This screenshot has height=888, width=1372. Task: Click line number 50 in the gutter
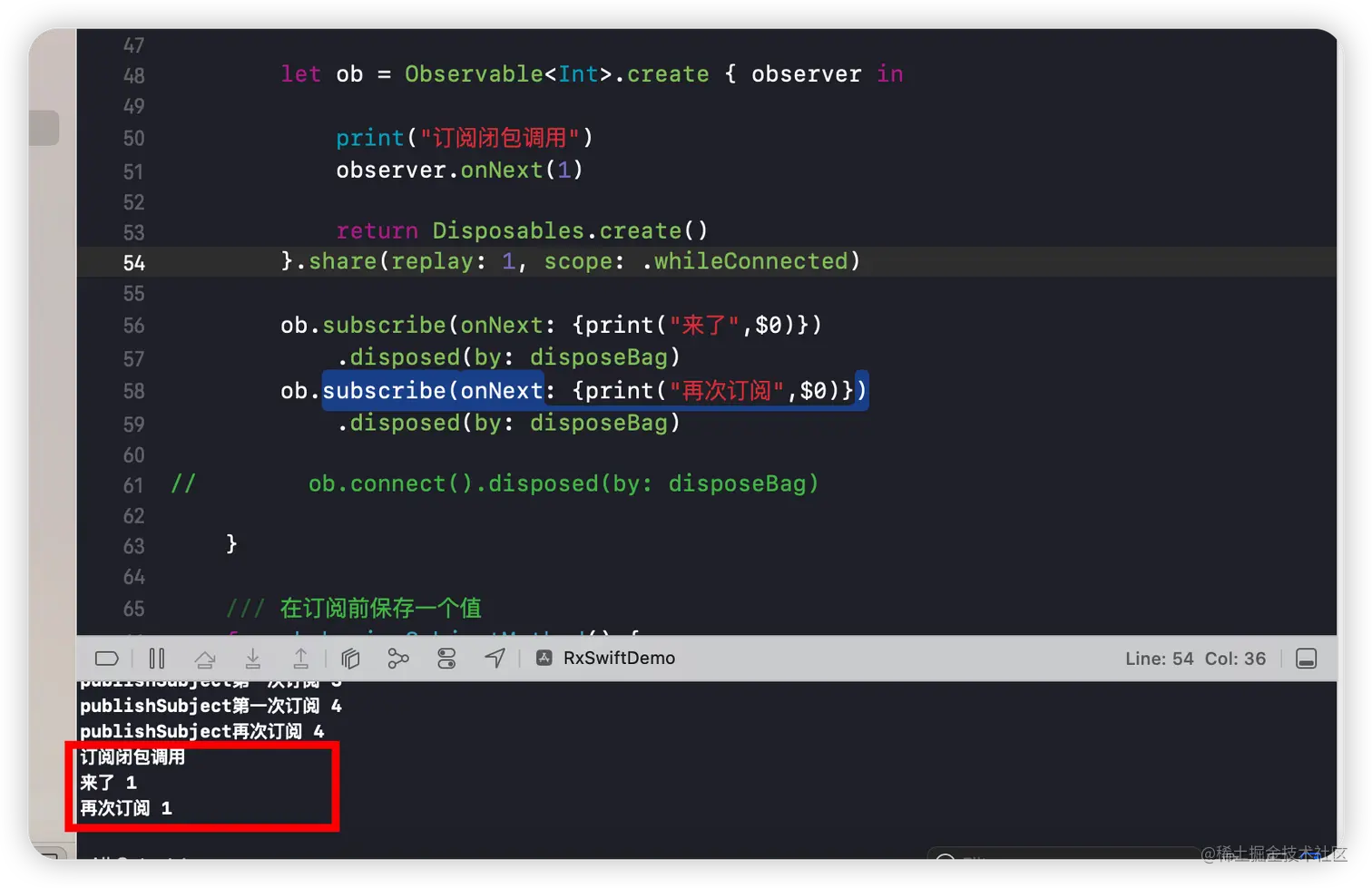[x=134, y=139]
